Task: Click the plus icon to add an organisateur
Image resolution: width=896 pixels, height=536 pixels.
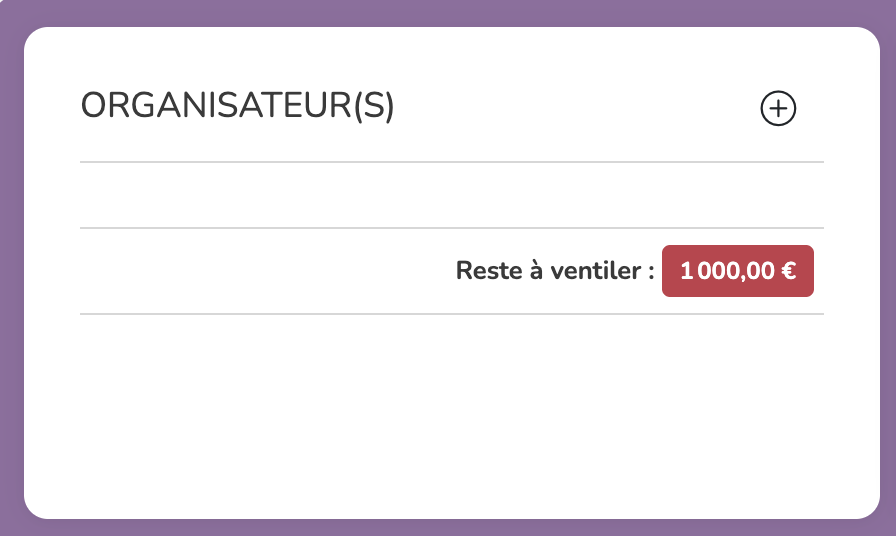Action: (x=778, y=108)
